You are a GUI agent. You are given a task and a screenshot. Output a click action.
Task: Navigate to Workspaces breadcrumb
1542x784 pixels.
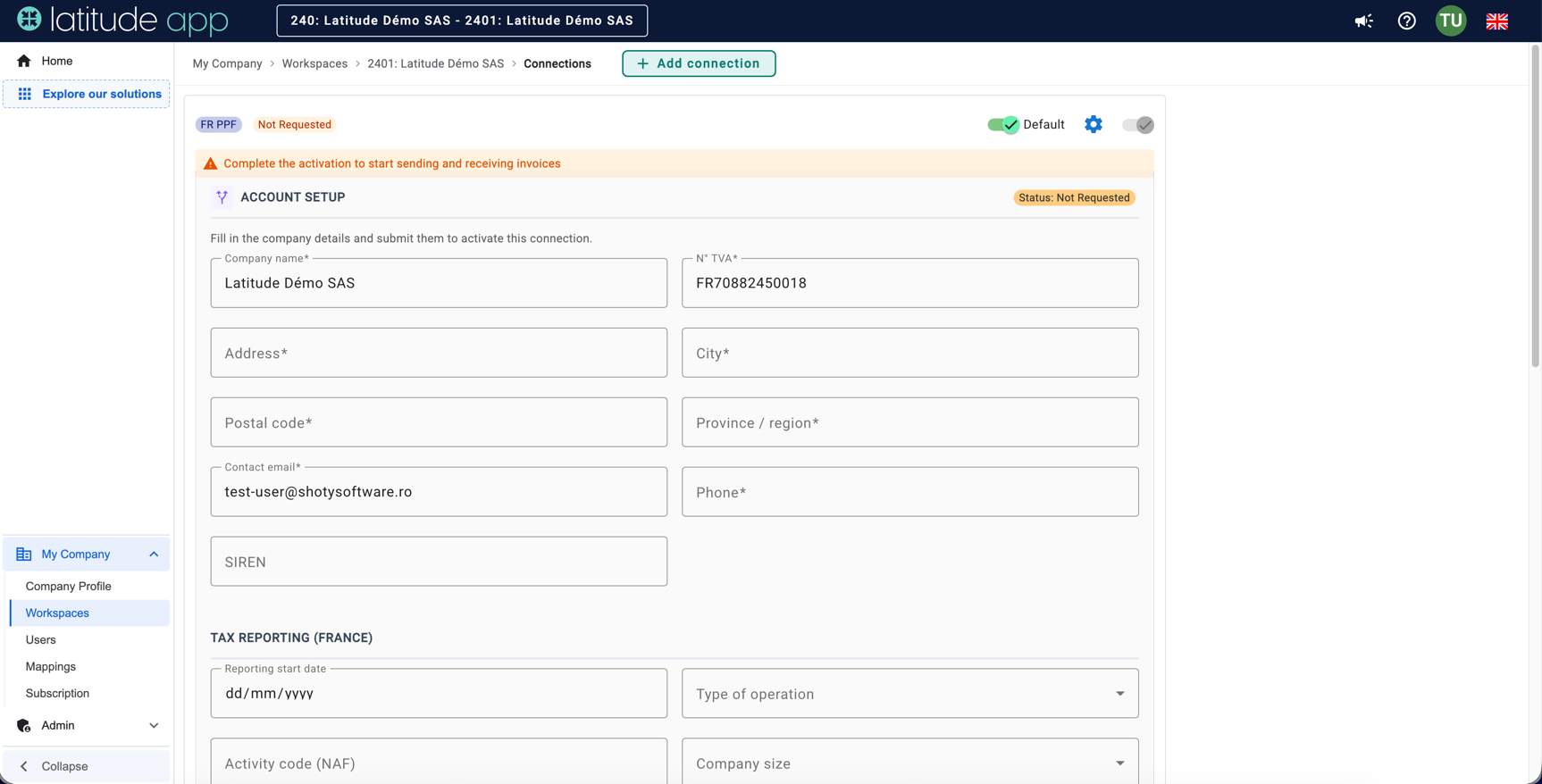314,63
